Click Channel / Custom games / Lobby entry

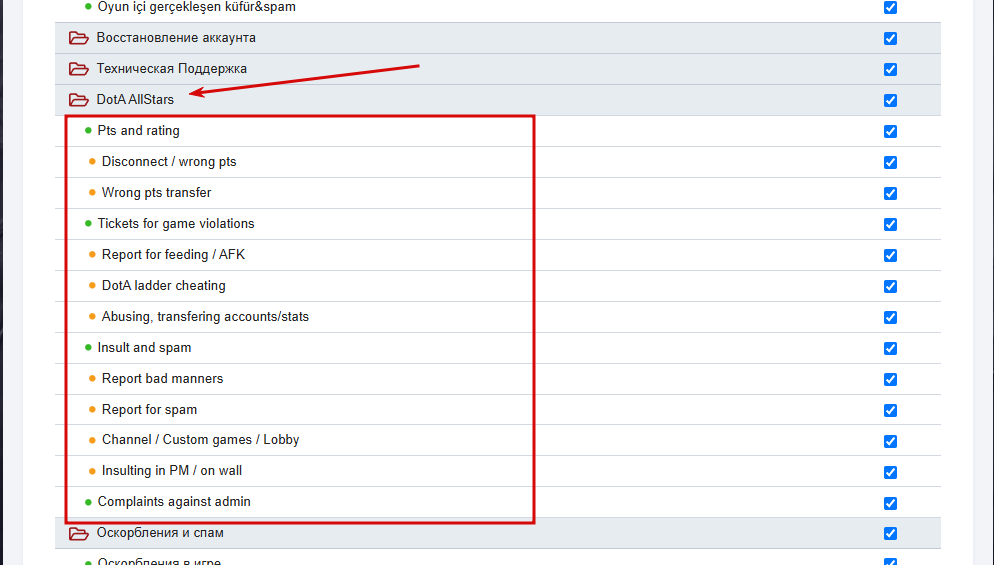coord(200,440)
